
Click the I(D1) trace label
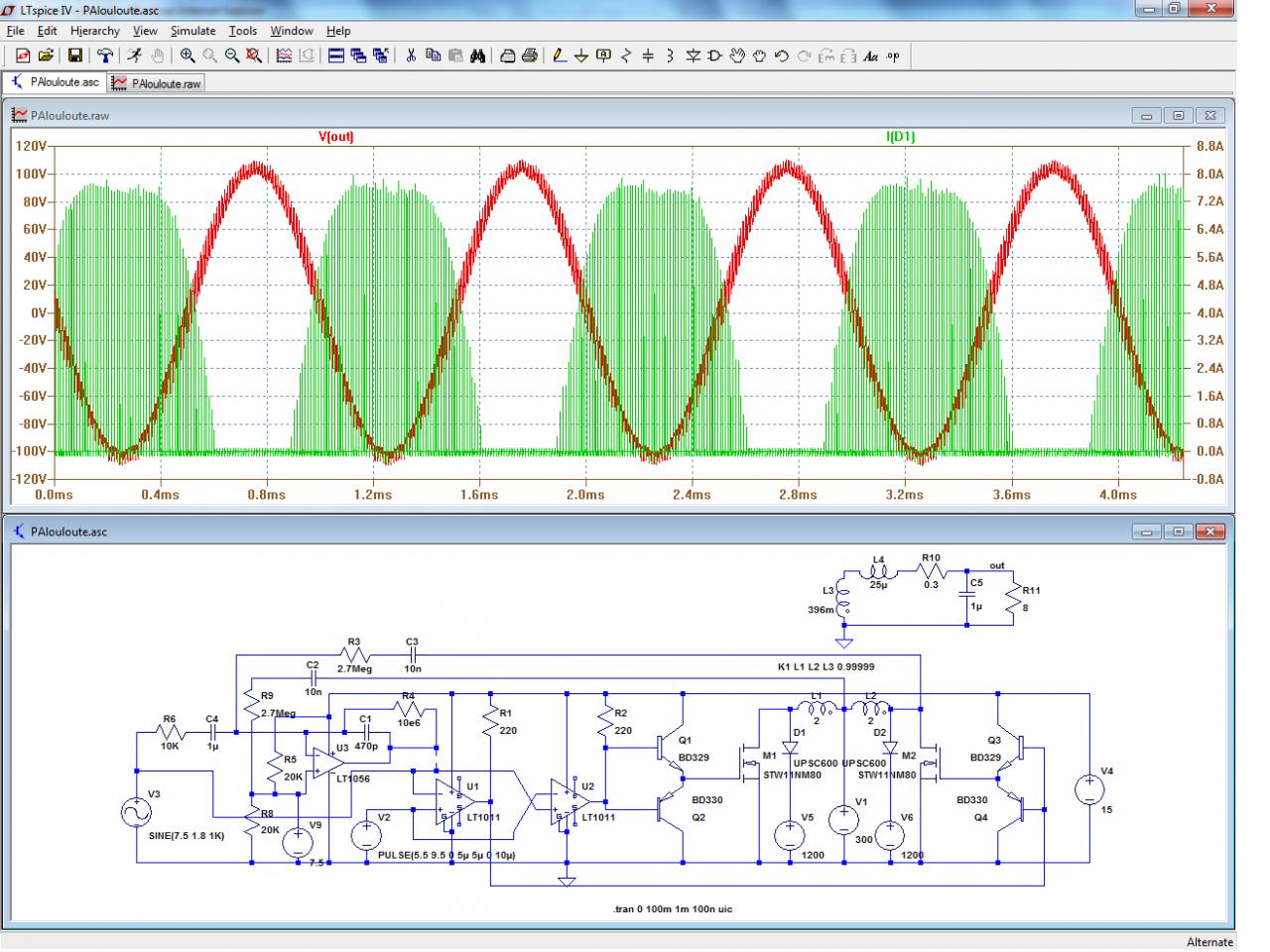click(900, 137)
